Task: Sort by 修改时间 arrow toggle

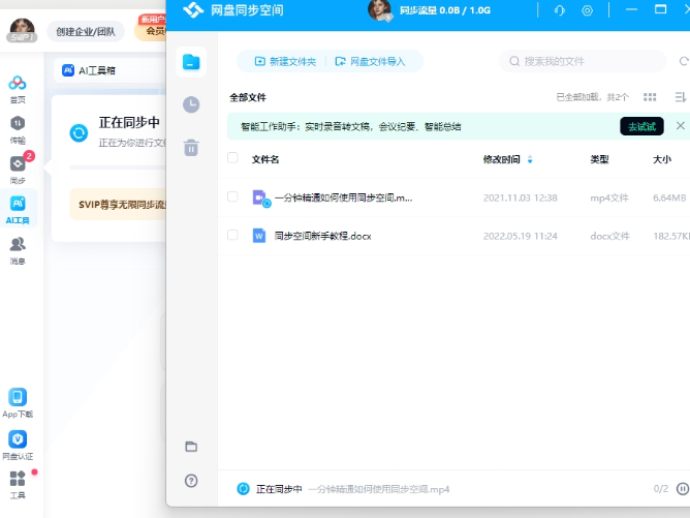Action: 530,159
